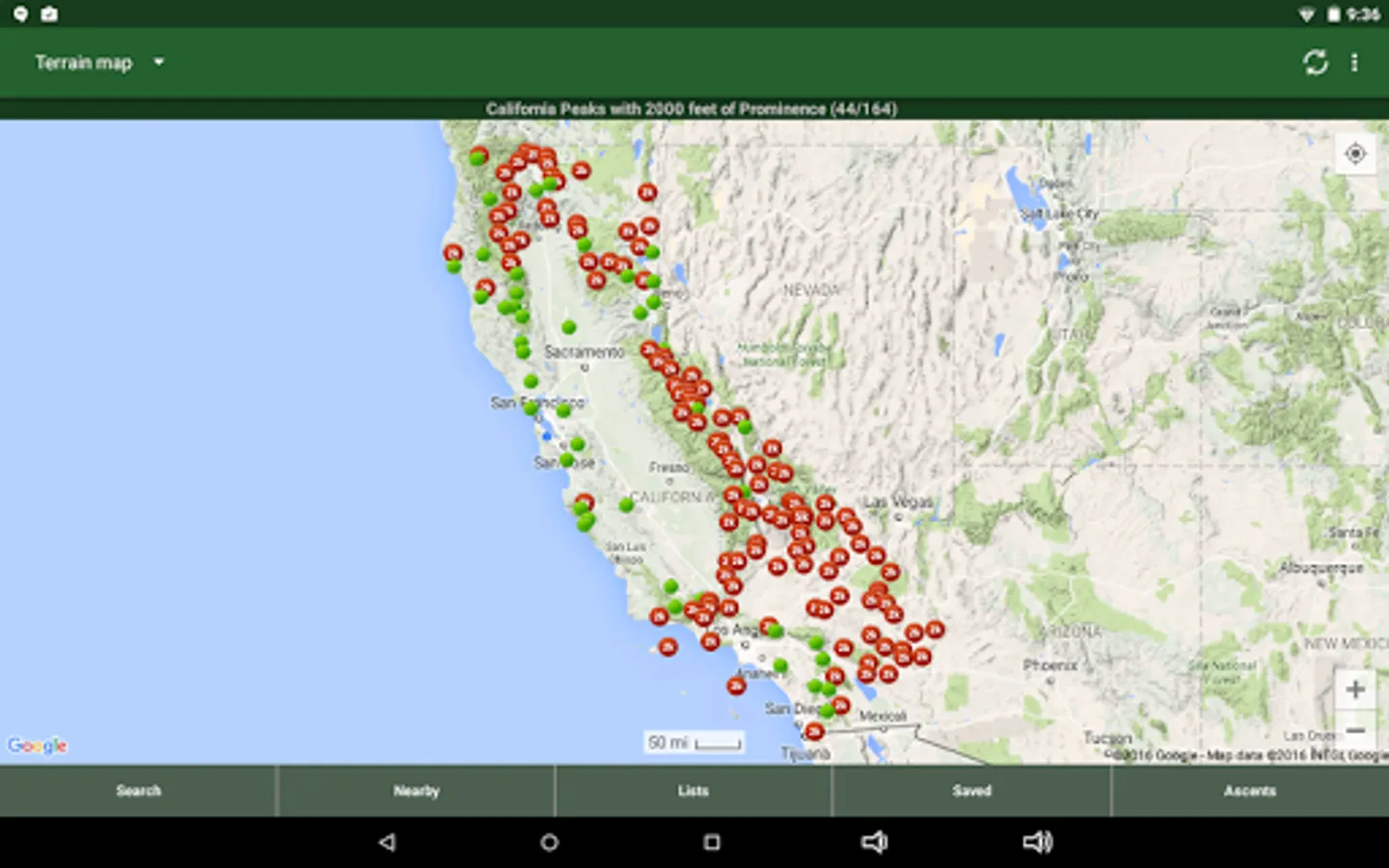This screenshot has width=1389, height=868.
Task: Tap the volume up speaker icon
Action: click(x=1038, y=842)
